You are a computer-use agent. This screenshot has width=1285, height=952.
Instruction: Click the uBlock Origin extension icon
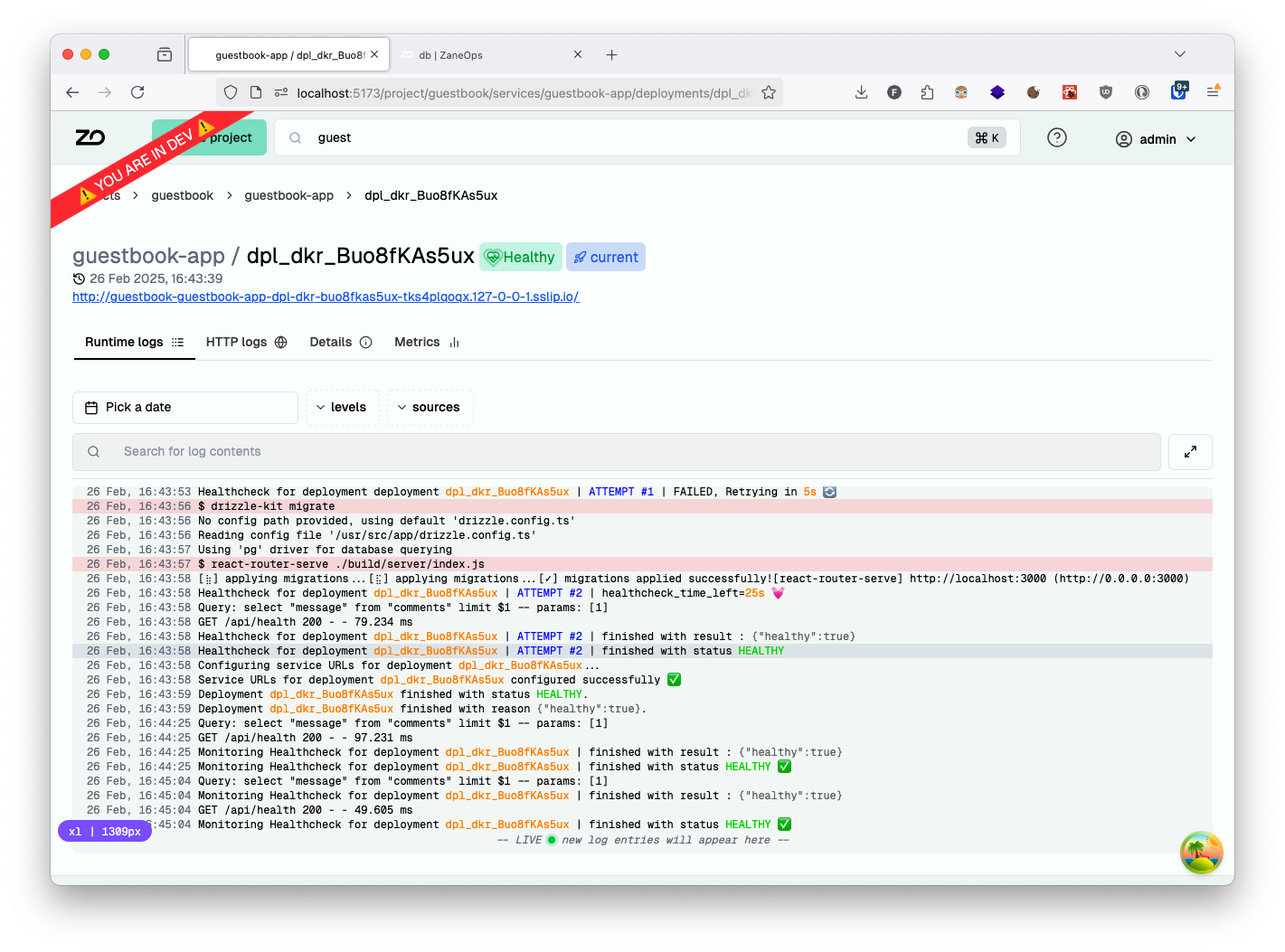click(x=1105, y=92)
